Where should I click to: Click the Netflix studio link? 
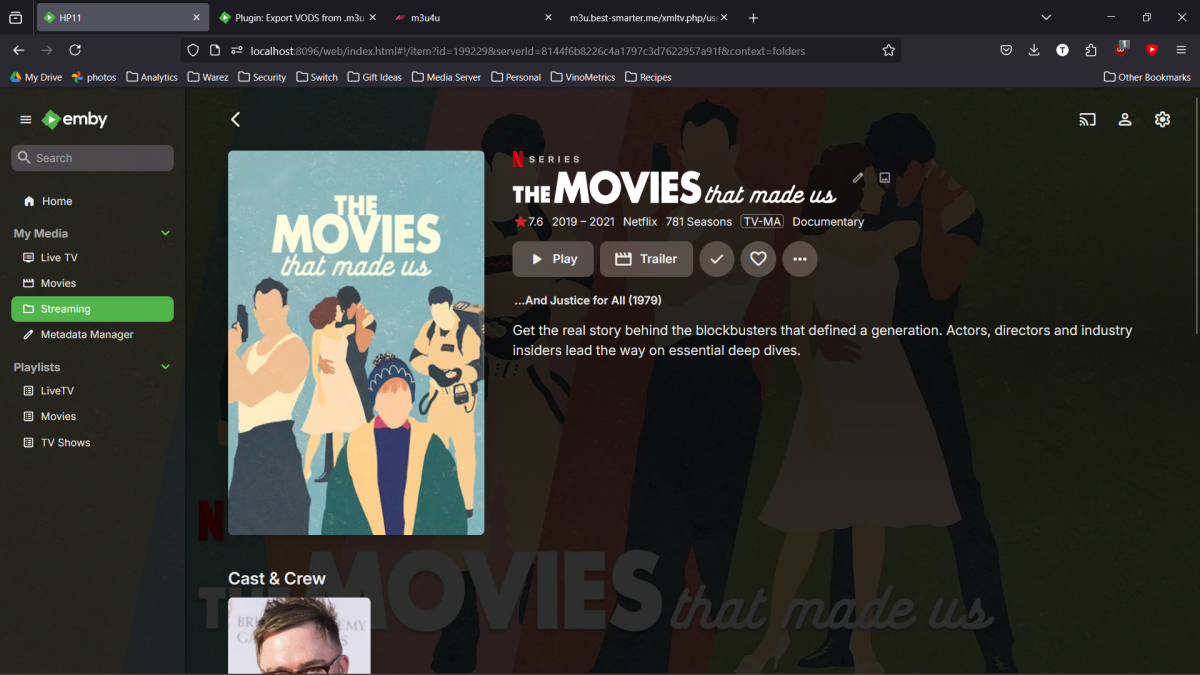click(x=640, y=222)
